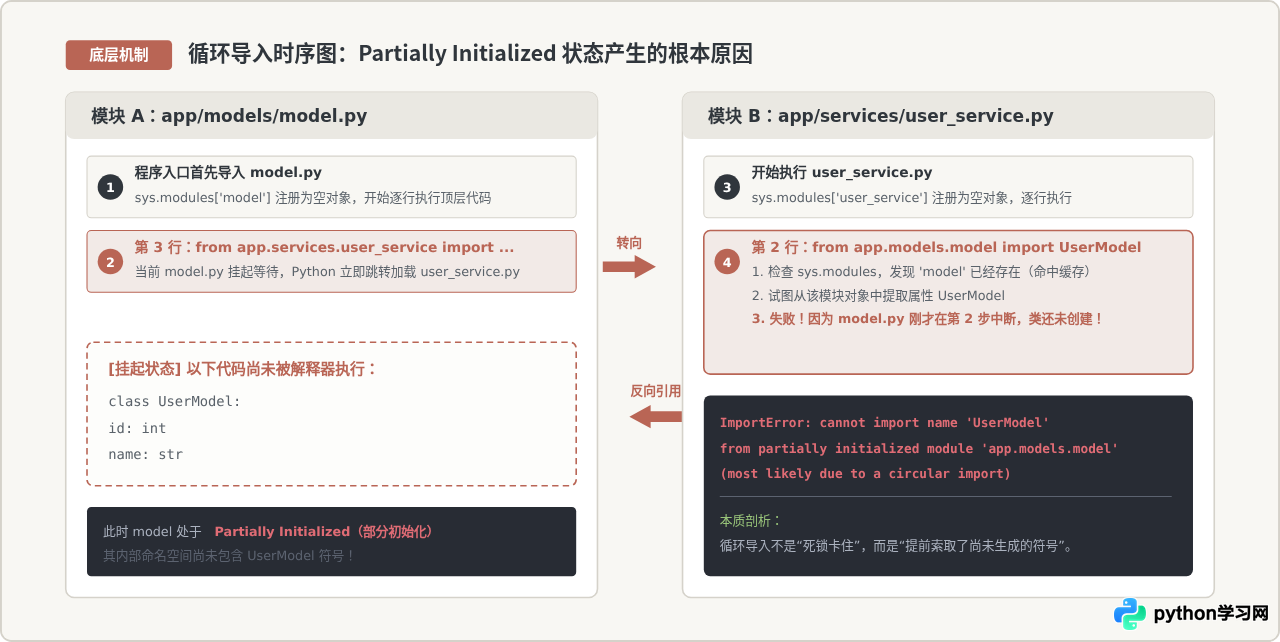Click text 其内部命名空间尚未包含 UserModel 符号
Screen dimensions: 1280x642
(229, 556)
